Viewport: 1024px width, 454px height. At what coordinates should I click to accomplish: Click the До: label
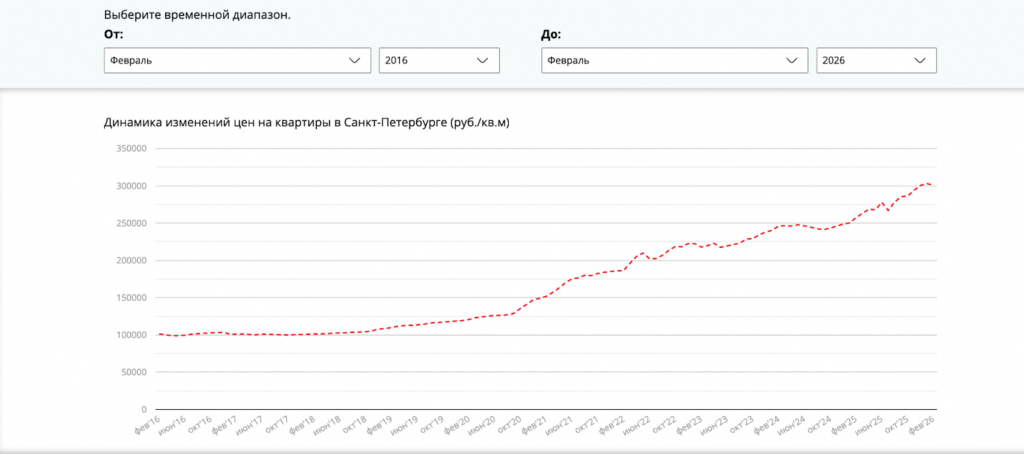pos(551,34)
